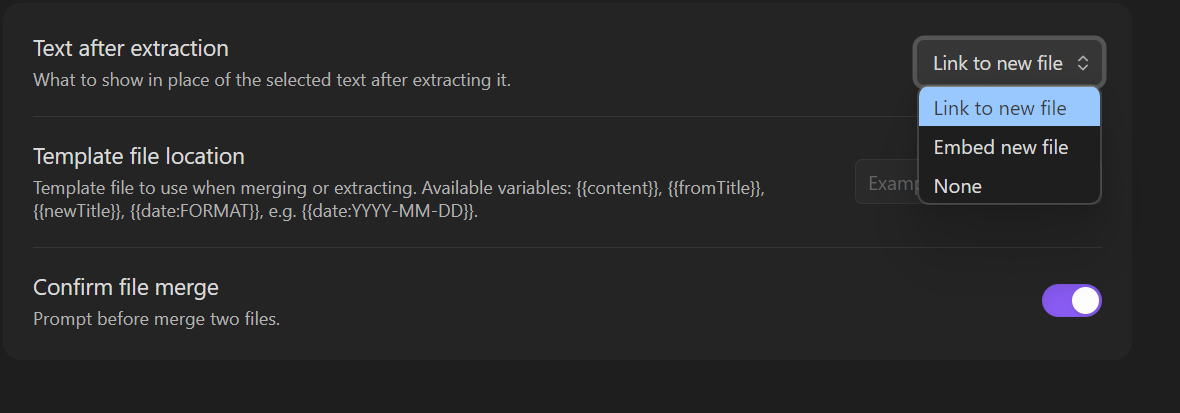Click the "Template file location" heading
Screen dimensions: 1180x413
[x=139, y=156]
